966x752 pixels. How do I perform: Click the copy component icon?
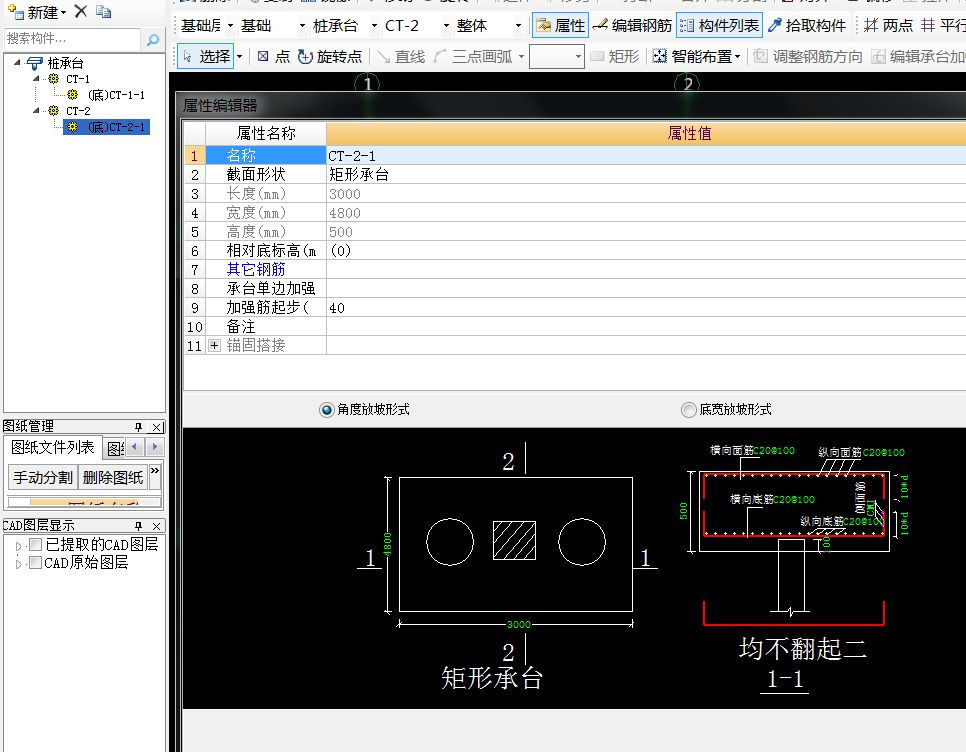click(x=104, y=12)
